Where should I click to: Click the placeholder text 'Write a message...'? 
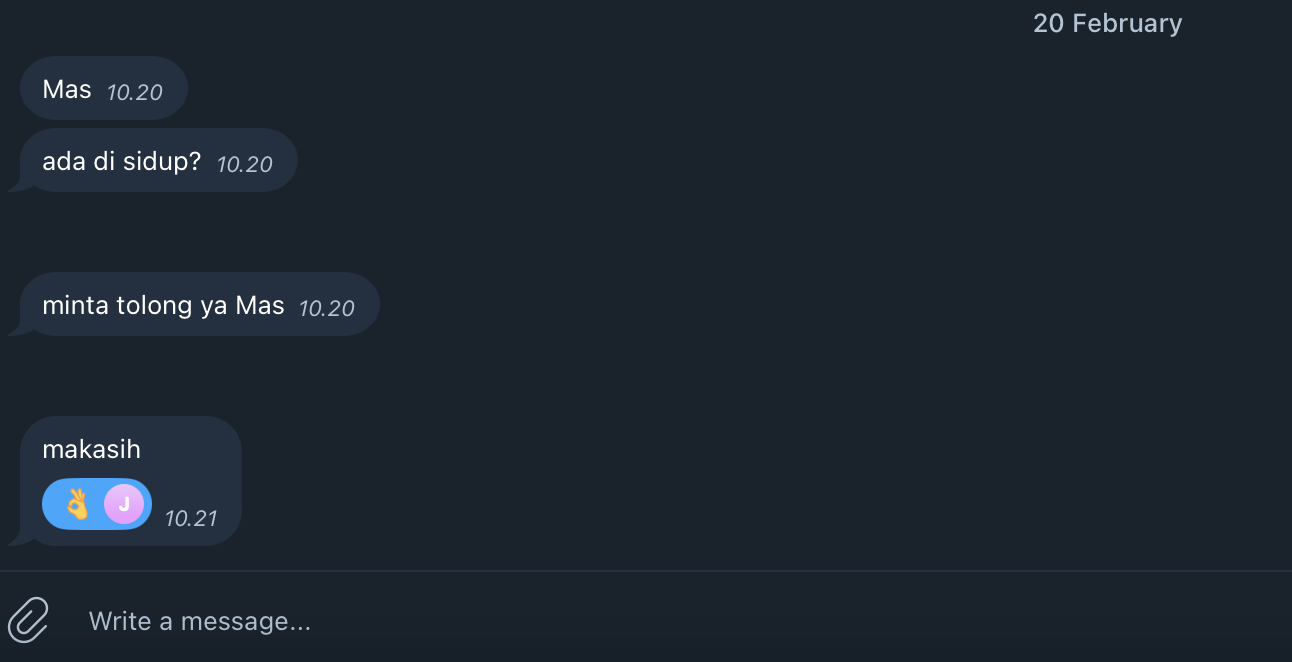(x=200, y=621)
